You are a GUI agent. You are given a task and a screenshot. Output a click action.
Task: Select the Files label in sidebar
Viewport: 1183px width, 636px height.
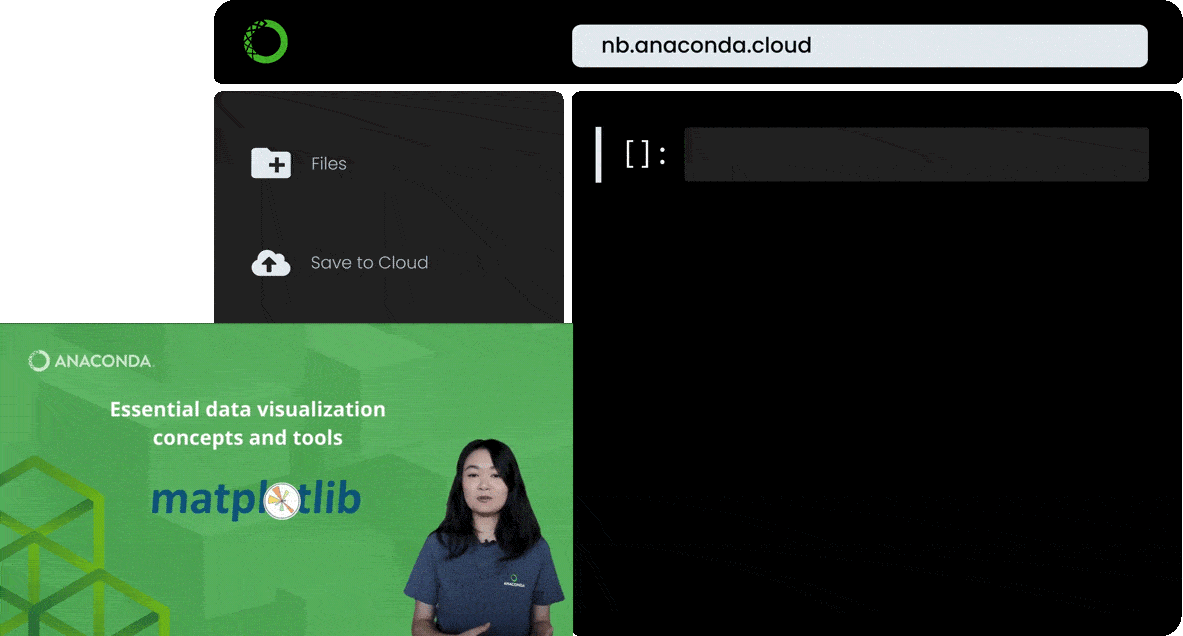pos(329,164)
